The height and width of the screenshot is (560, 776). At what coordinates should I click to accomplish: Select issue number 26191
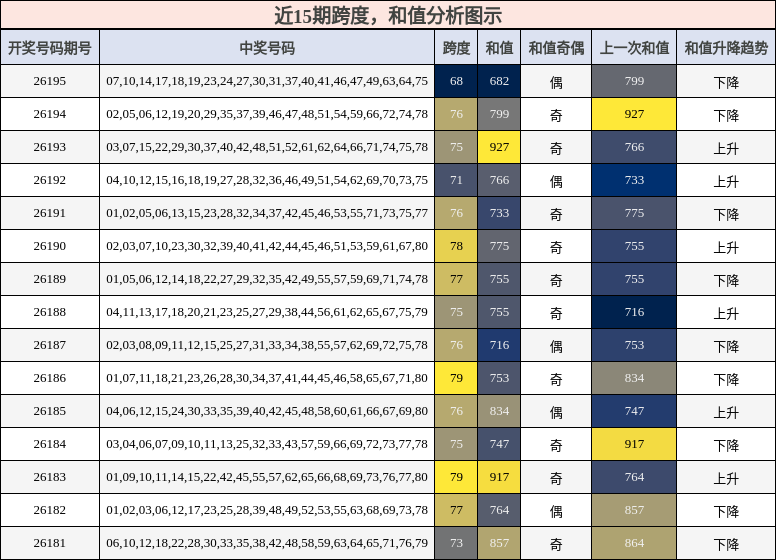(x=49, y=213)
